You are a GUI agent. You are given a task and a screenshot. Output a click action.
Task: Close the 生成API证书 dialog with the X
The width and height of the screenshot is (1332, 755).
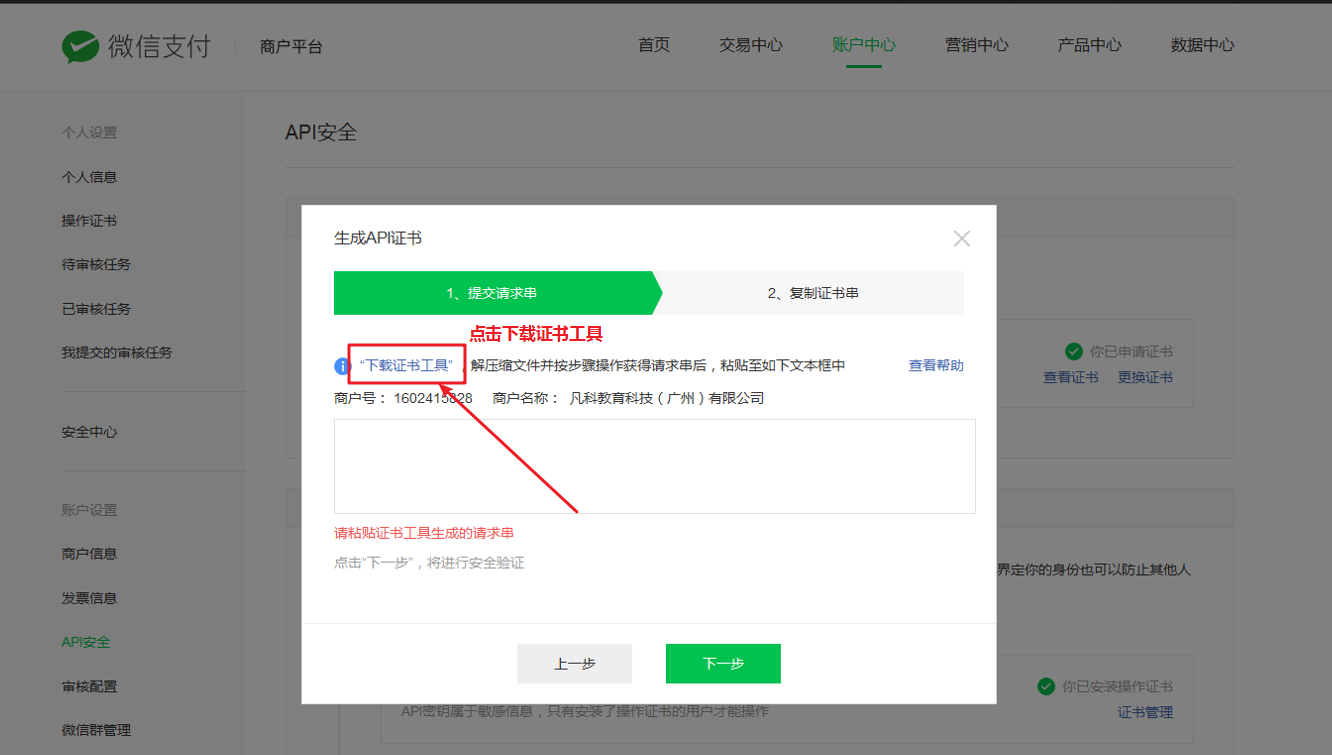tap(962, 238)
